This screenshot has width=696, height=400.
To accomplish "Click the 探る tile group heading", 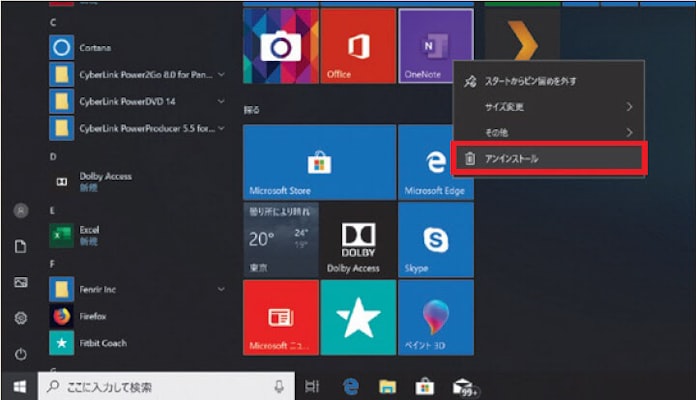I will (x=252, y=110).
